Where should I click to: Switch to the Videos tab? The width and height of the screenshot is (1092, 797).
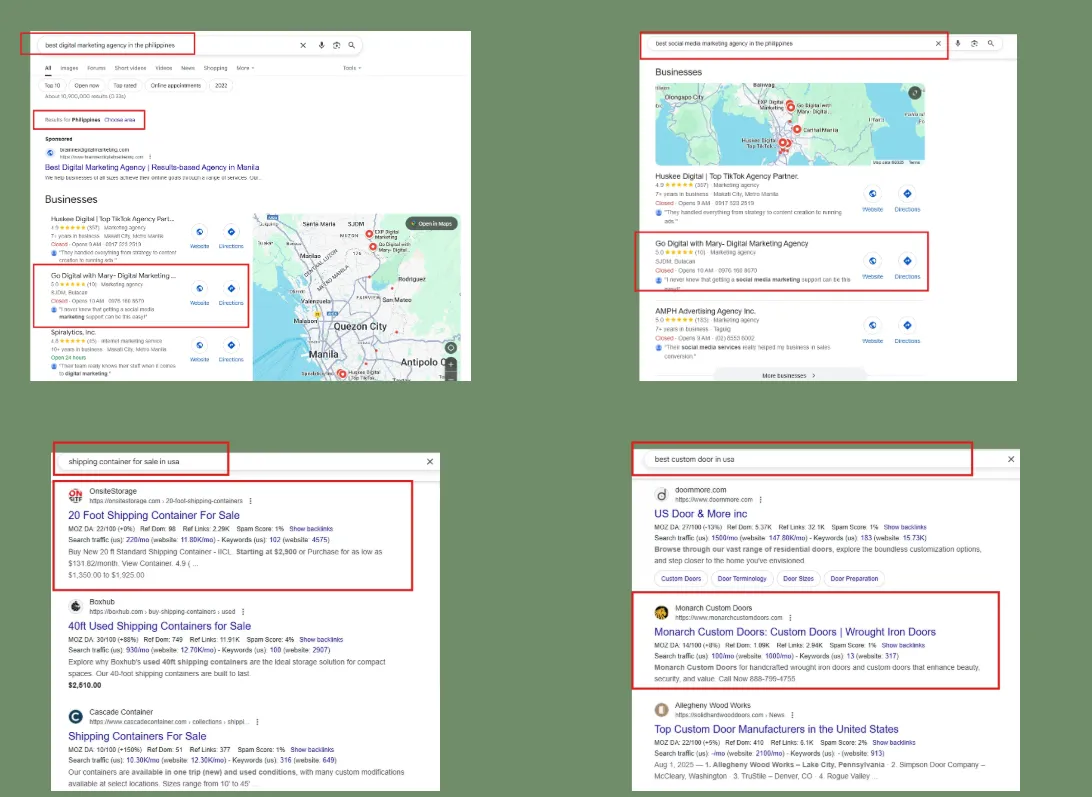[164, 68]
